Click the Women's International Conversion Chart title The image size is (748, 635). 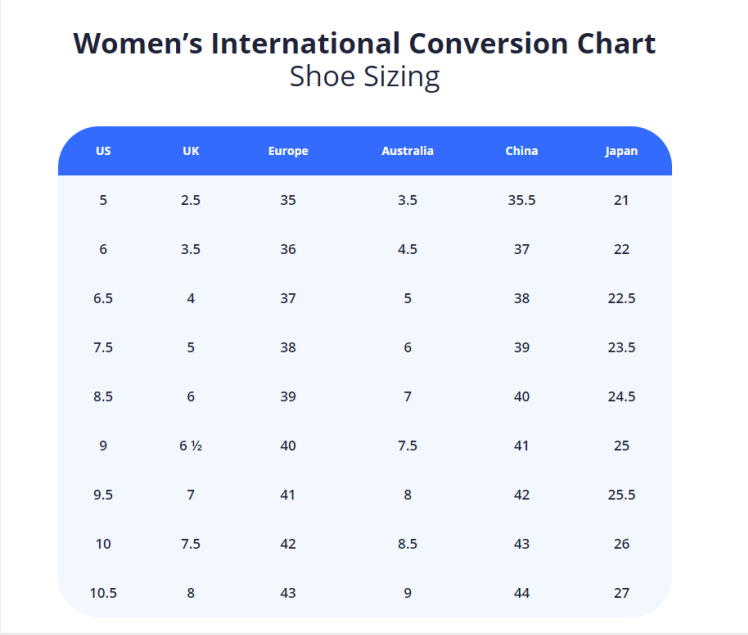click(x=364, y=43)
